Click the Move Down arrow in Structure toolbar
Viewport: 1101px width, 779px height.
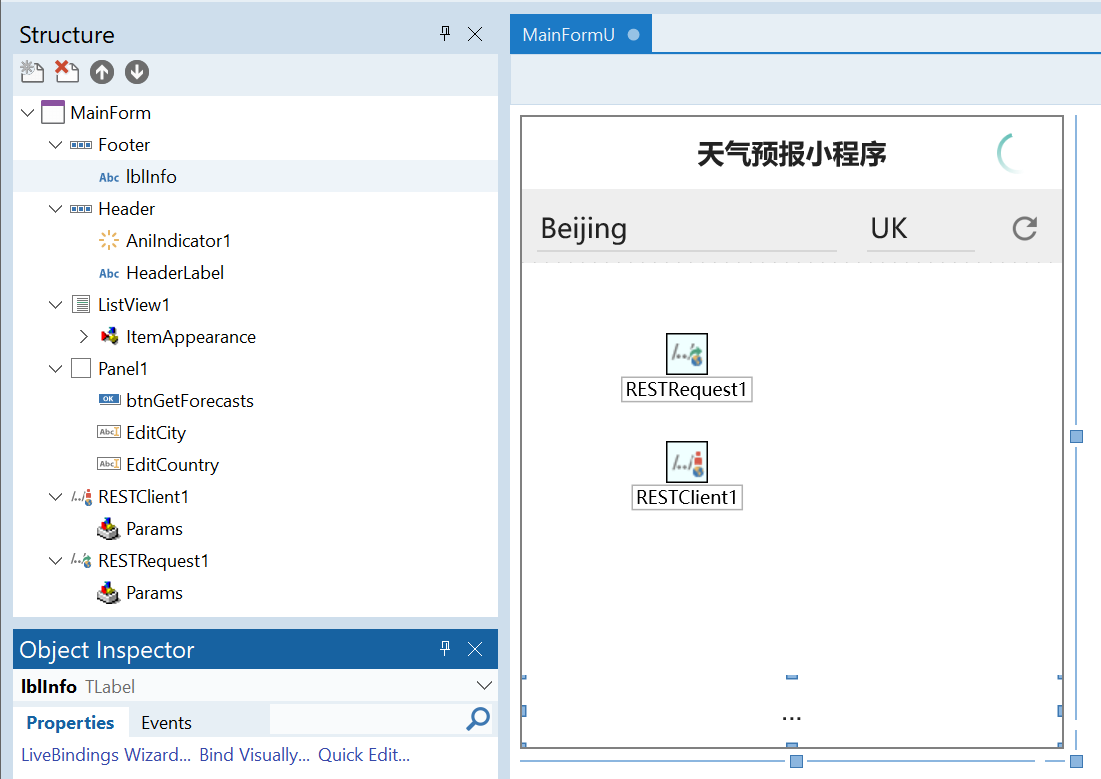(x=137, y=72)
